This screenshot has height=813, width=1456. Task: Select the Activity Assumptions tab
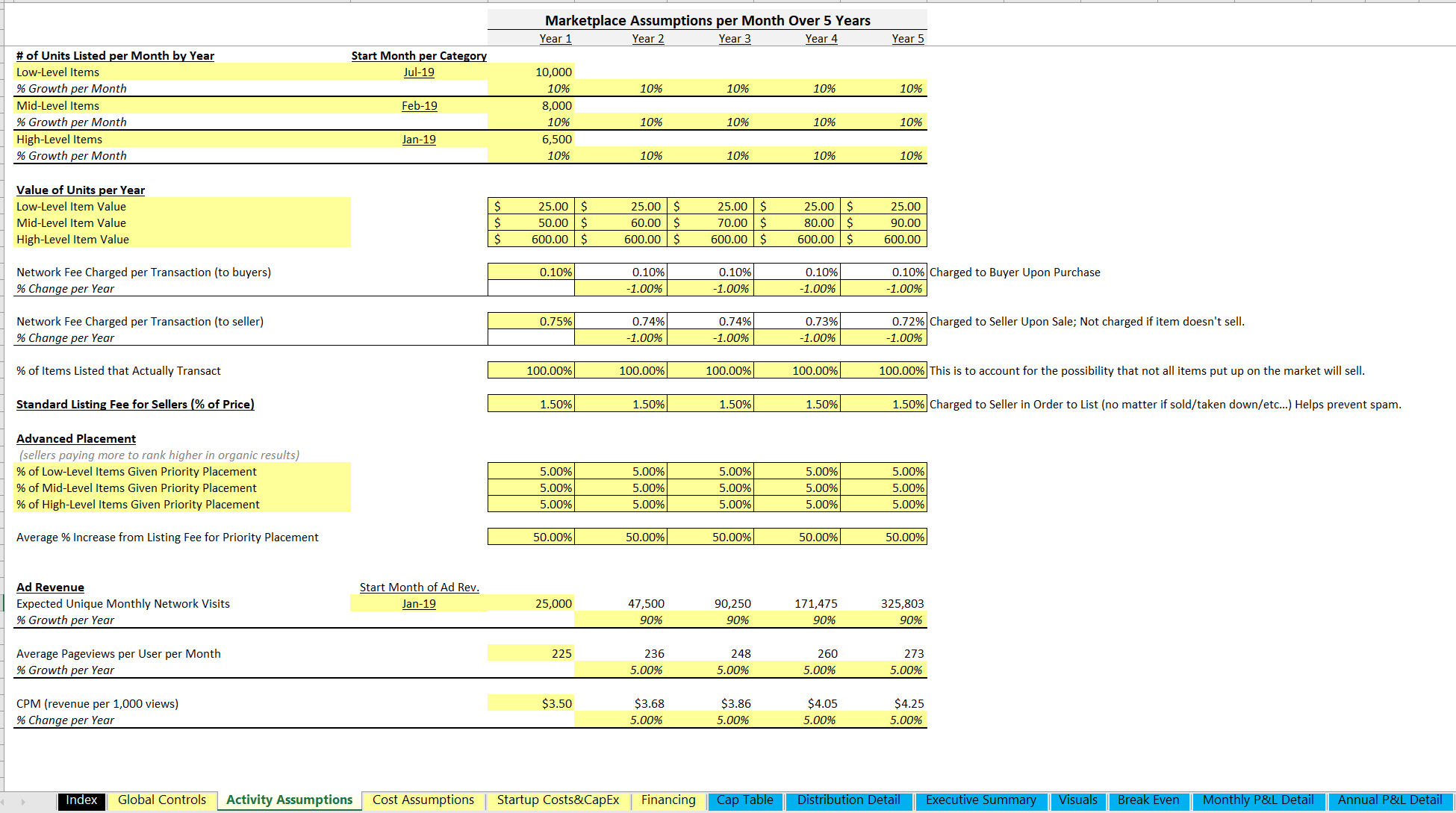coord(288,800)
